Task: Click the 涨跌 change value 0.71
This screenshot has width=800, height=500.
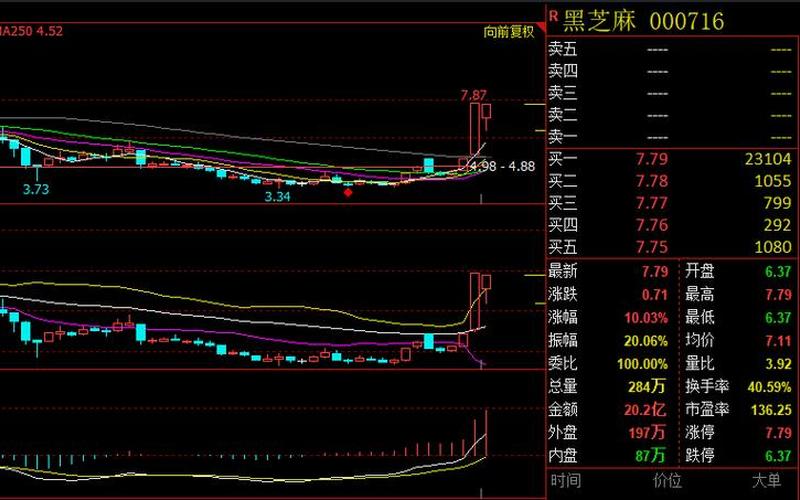Action: tap(655, 295)
